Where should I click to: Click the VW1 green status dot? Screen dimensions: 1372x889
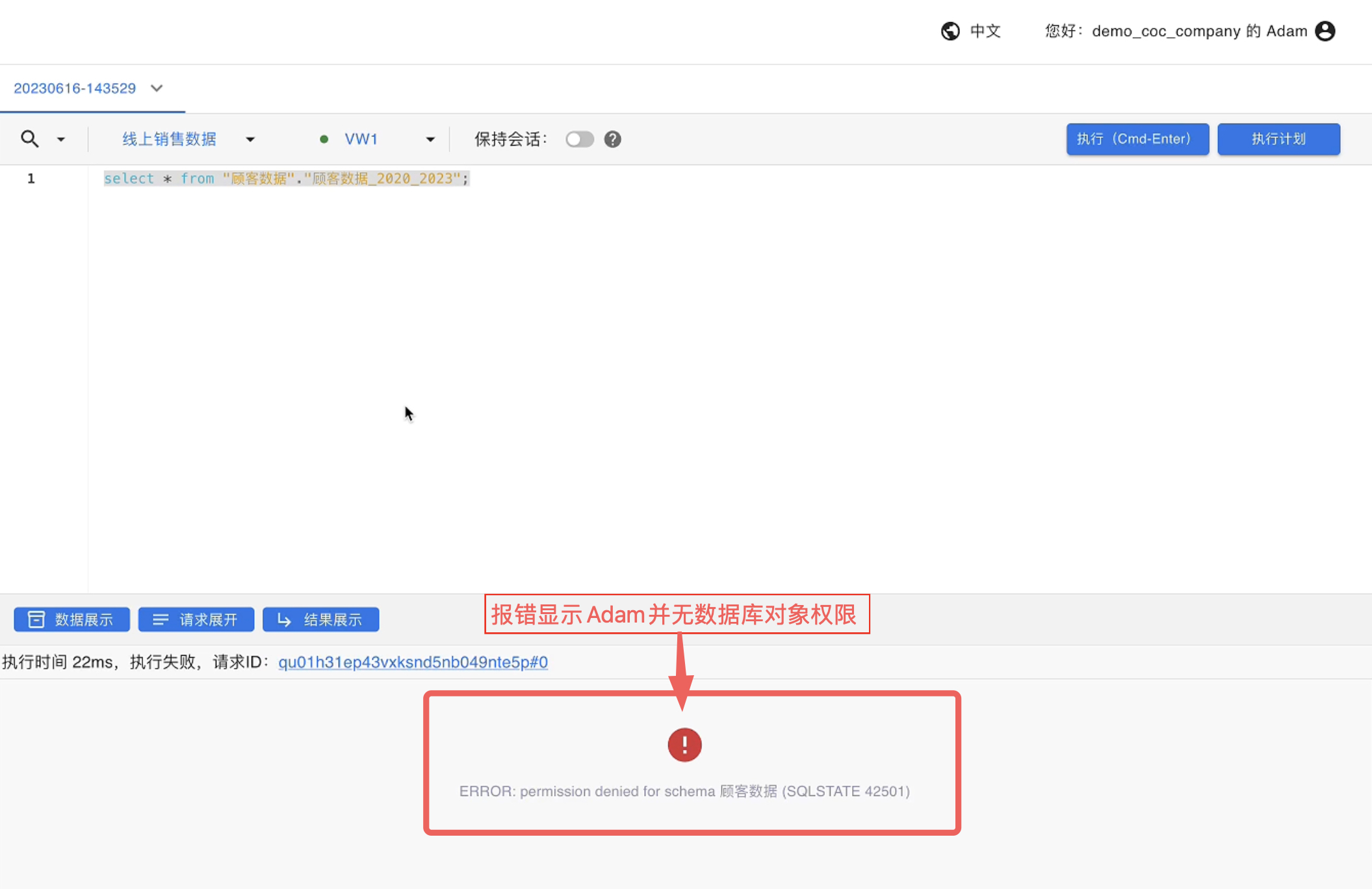(x=324, y=139)
